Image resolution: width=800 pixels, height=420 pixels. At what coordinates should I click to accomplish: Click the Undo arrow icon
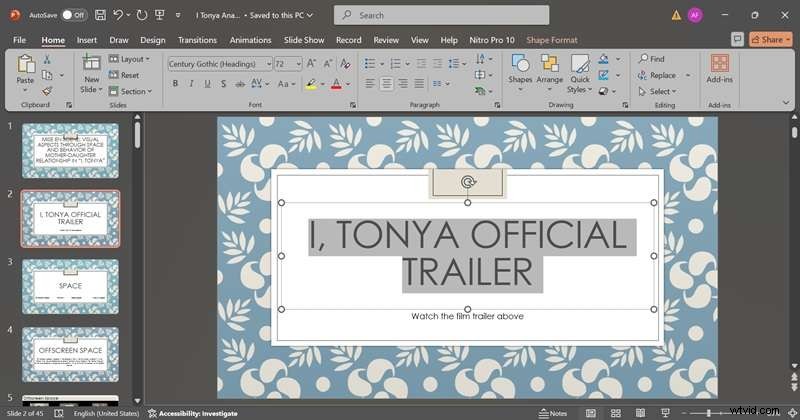118,15
